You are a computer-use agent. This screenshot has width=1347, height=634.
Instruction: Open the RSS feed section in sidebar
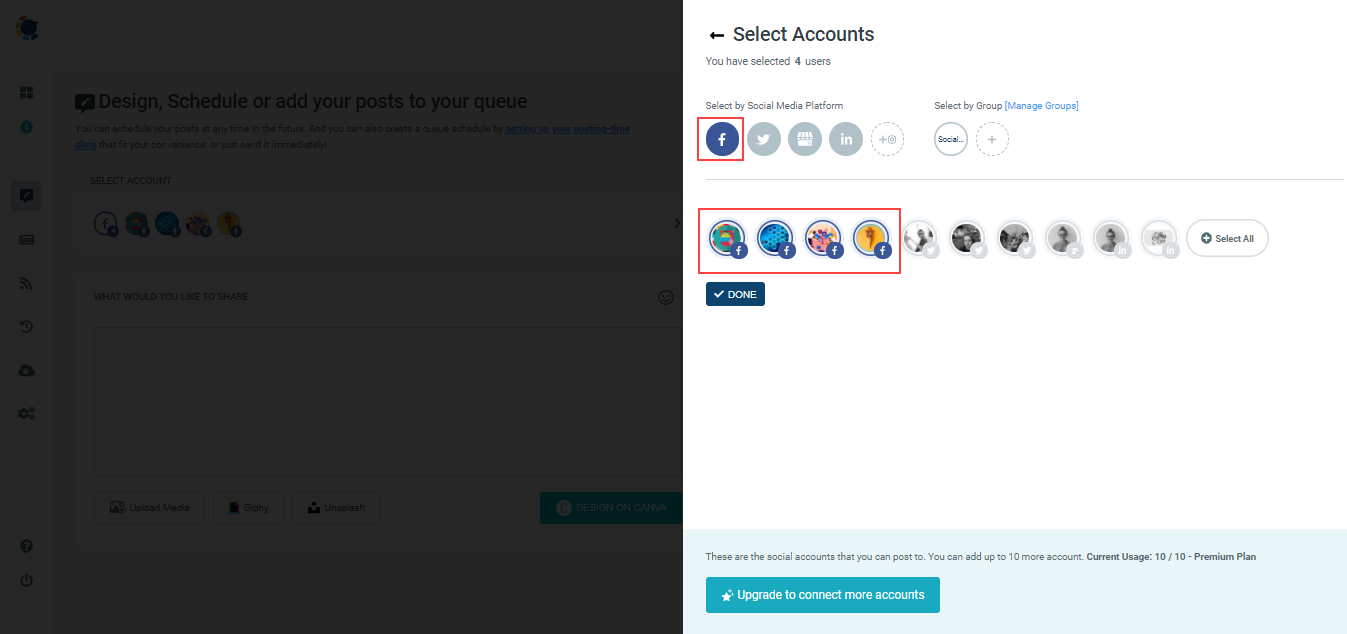tap(26, 283)
